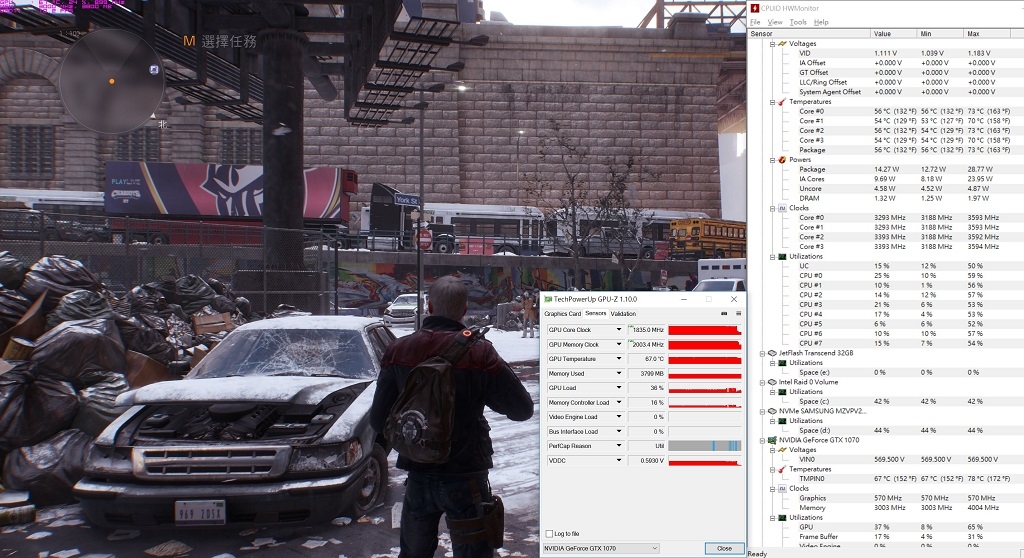Click the Powers flame icon in HWMonitor
Image resolution: width=1024 pixels, height=558 pixels.
click(x=782, y=159)
